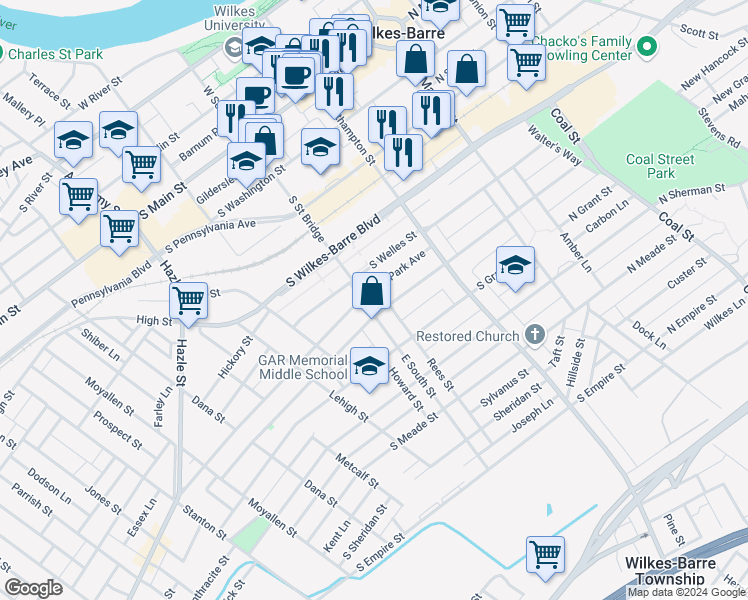Image resolution: width=748 pixels, height=600 pixels.
Task: Select the Hickory St label
Action: coord(235,357)
